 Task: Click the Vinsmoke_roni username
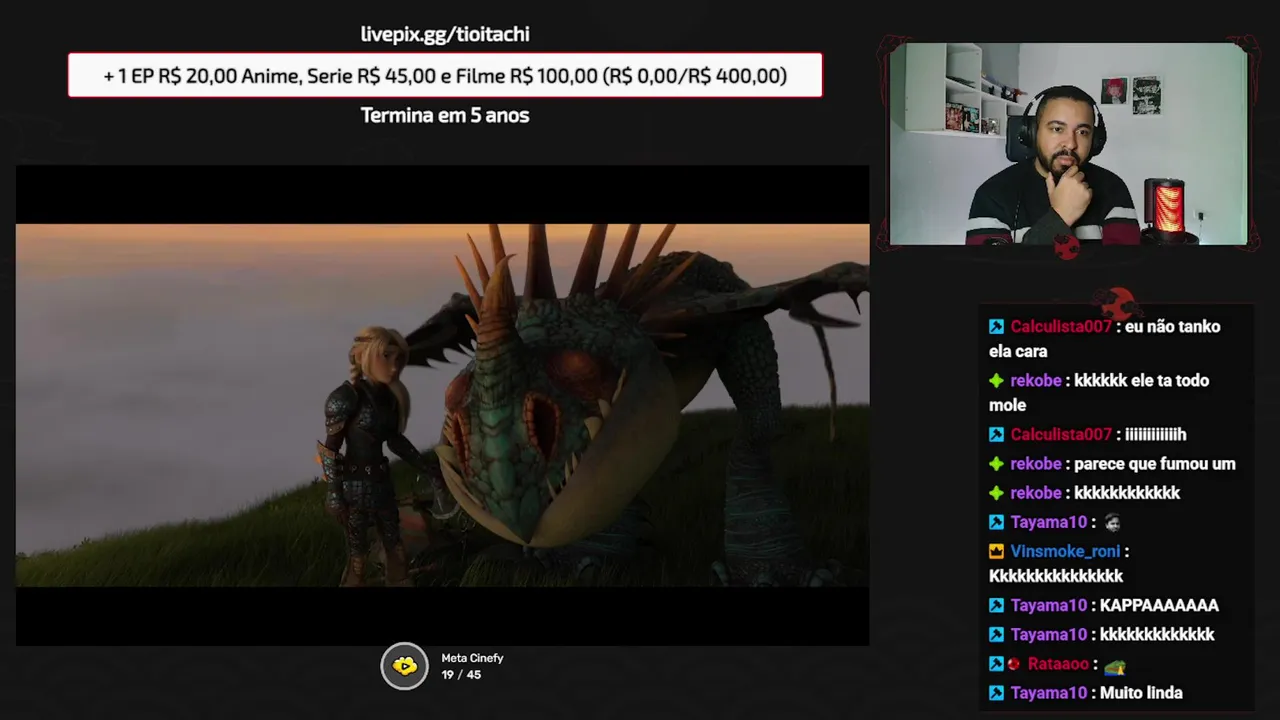pos(1065,551)
